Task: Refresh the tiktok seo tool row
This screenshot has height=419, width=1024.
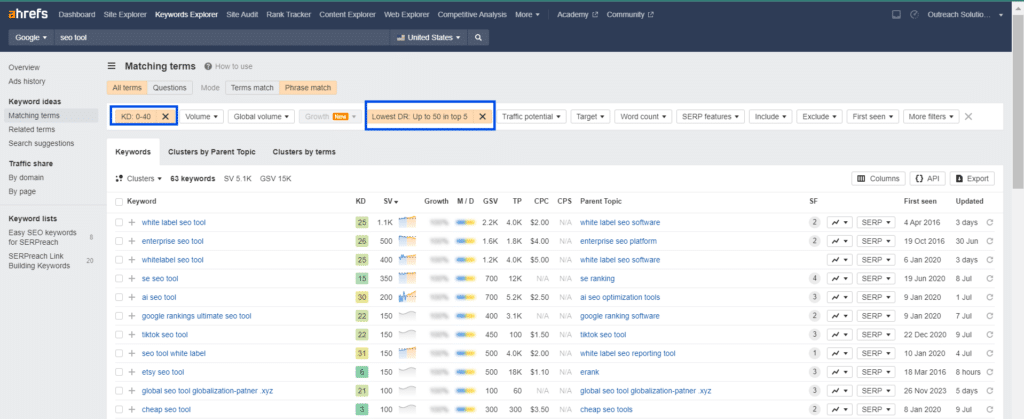Action: [990, 335]
